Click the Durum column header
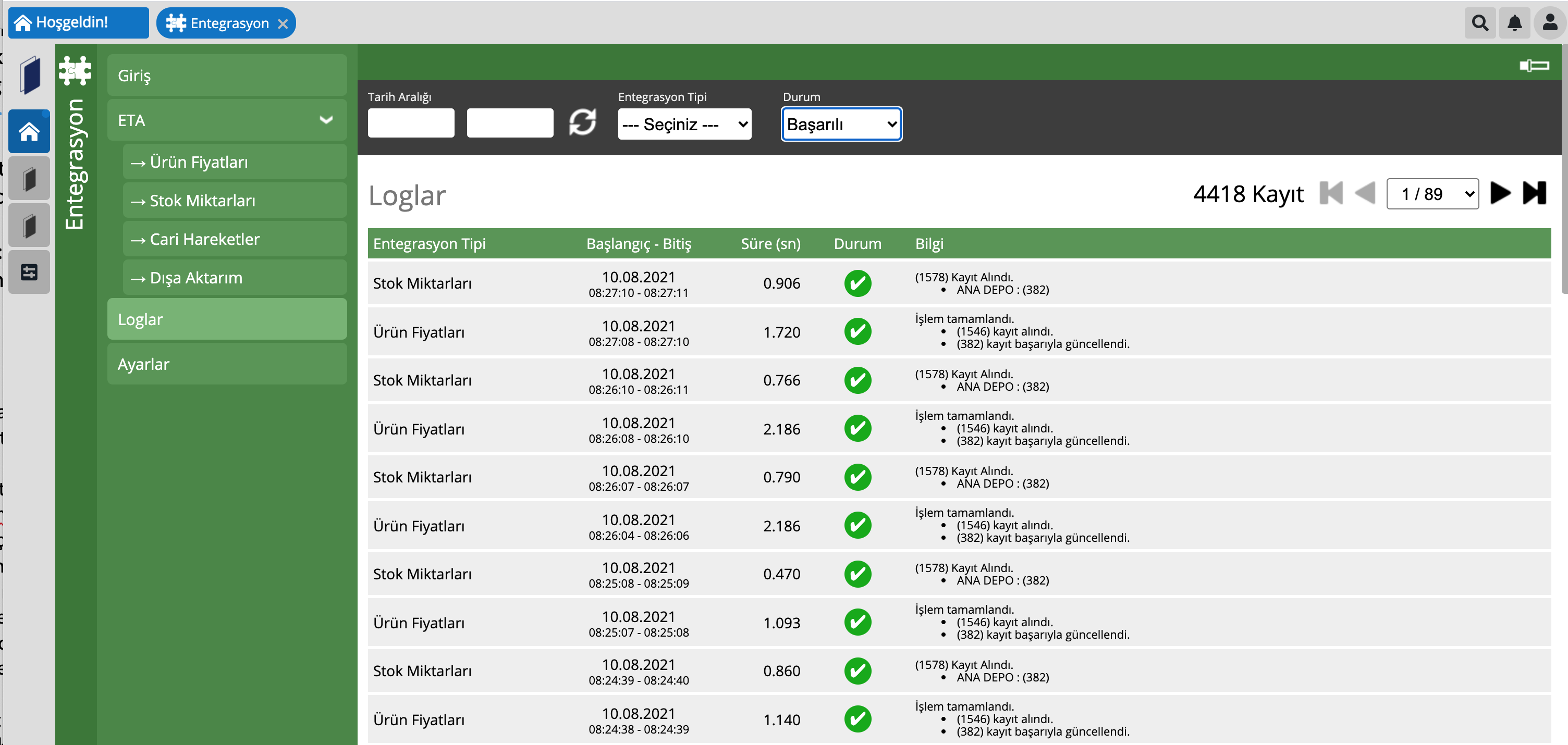Image resolution: width=1568 pixels, height=745 pixels. pyautogui.click(x=857, y=243)
